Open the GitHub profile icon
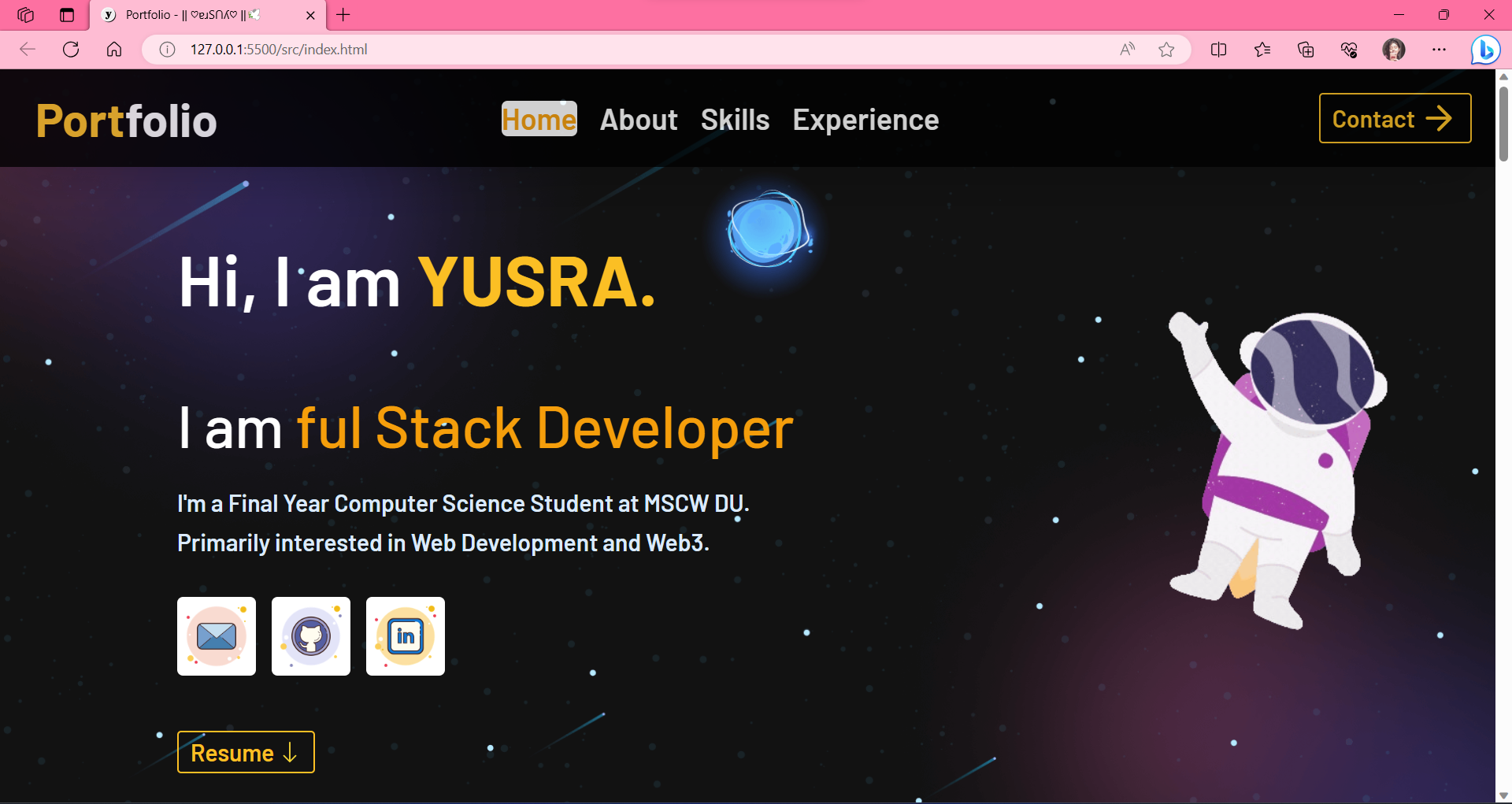Image resolution: width=1512 pixels, height=804 pixels. coord(311,636)
